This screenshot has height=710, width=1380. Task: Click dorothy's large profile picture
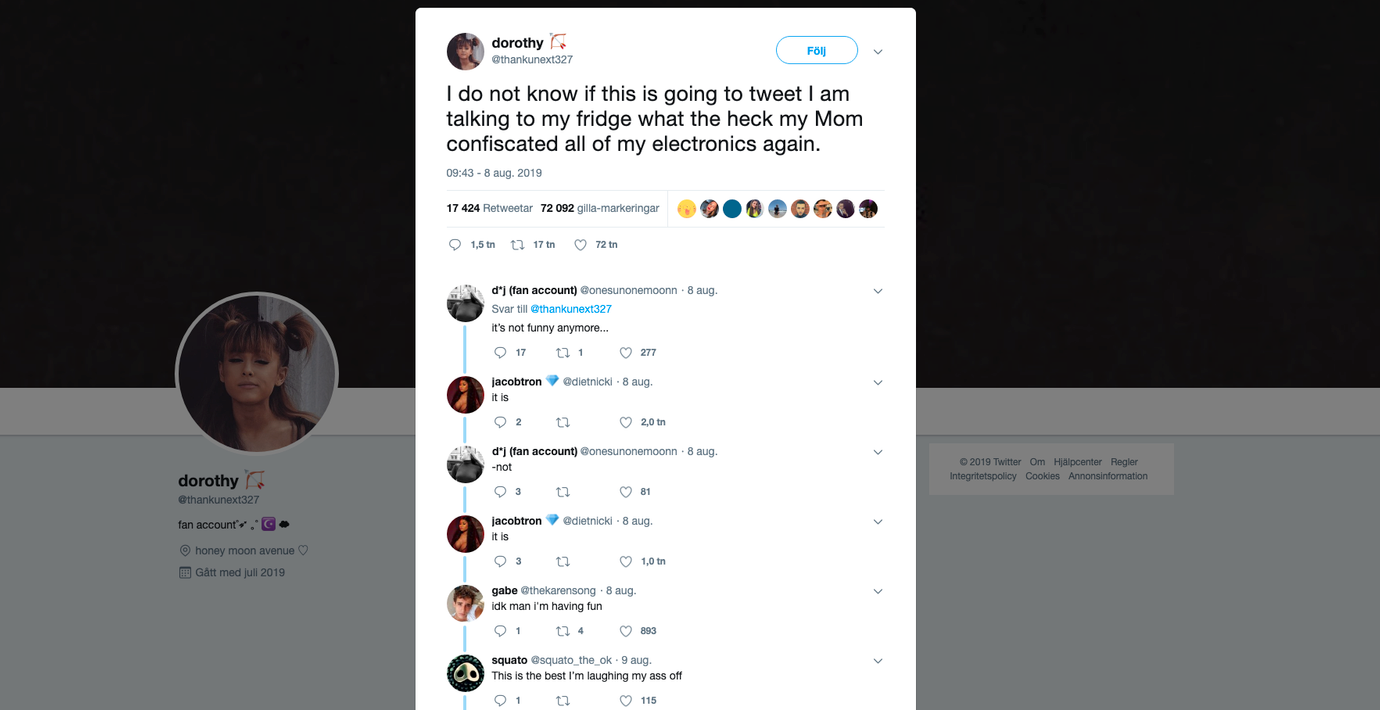pos(257,373)
